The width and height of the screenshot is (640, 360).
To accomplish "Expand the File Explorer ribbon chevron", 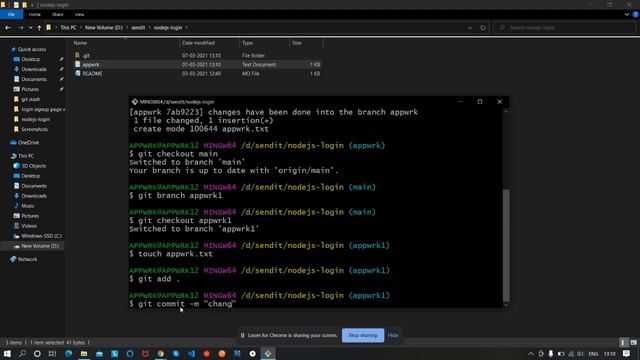I will pyautogui.click(x=627, y=14).
